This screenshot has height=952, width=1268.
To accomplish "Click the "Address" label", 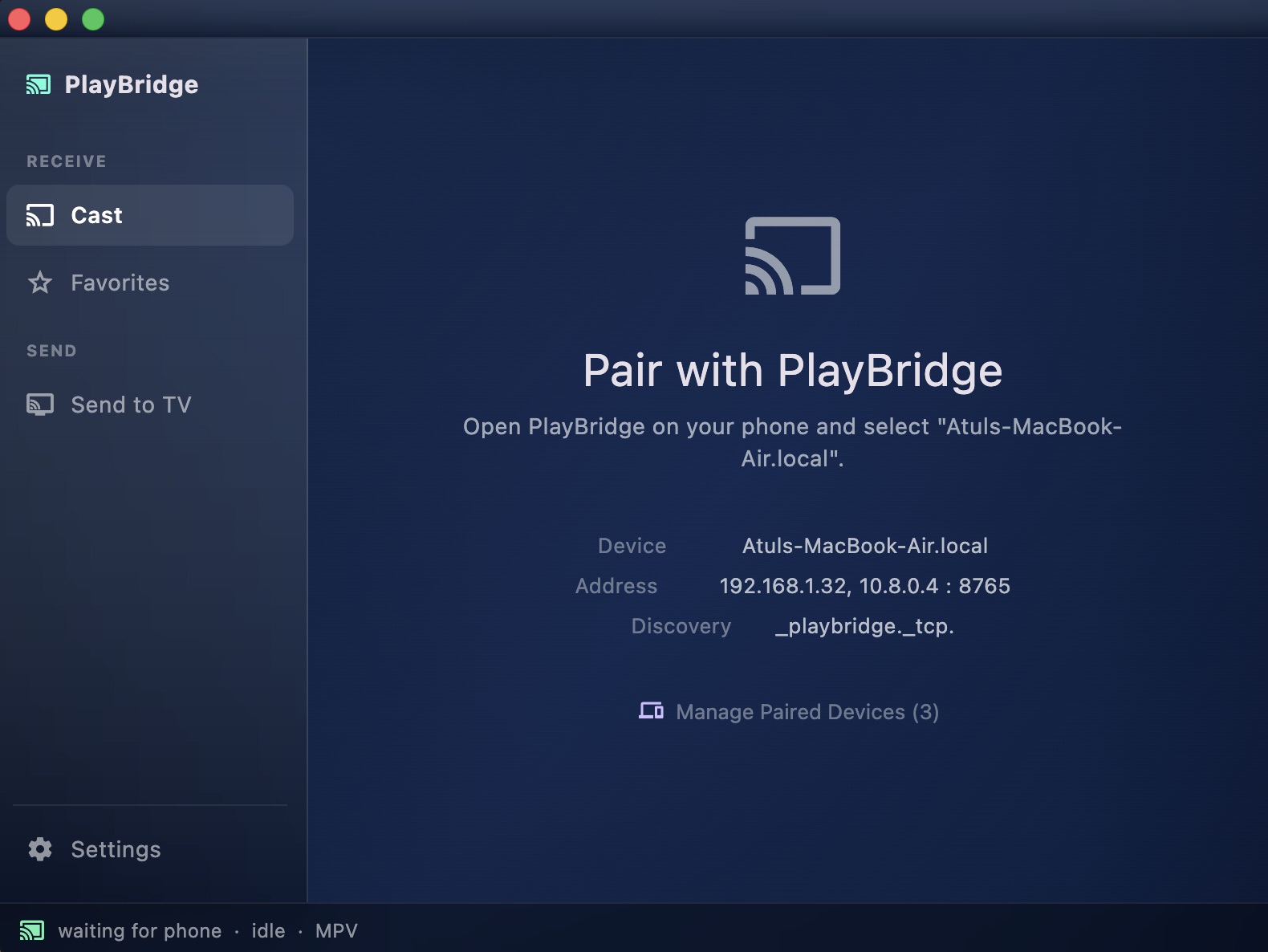I will pos(616,586).
